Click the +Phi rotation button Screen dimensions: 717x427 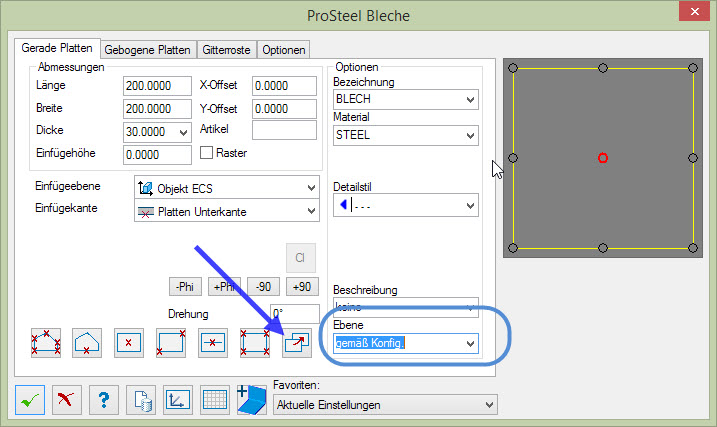point(224,287)
